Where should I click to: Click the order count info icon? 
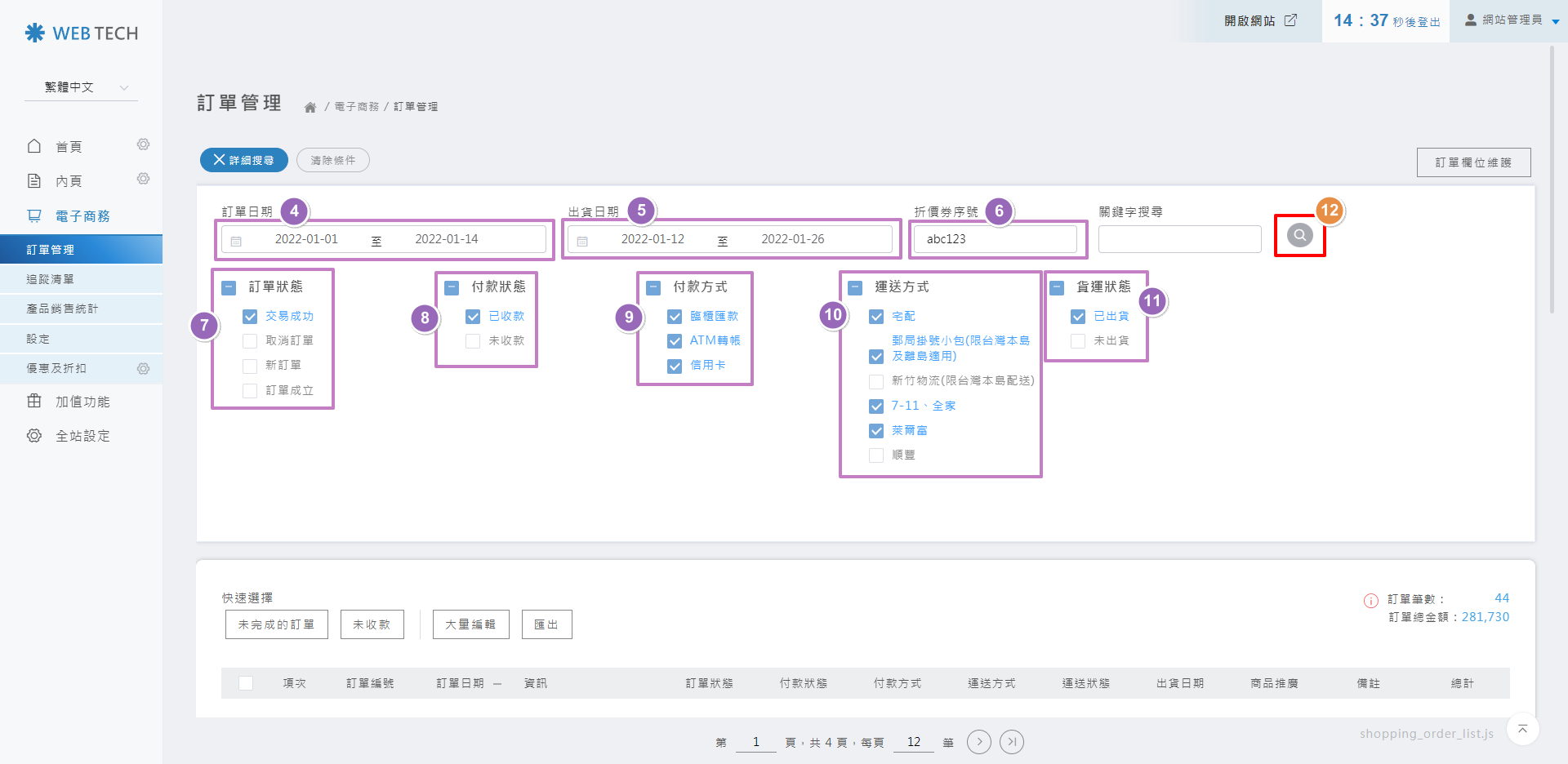pos(1370,601)
